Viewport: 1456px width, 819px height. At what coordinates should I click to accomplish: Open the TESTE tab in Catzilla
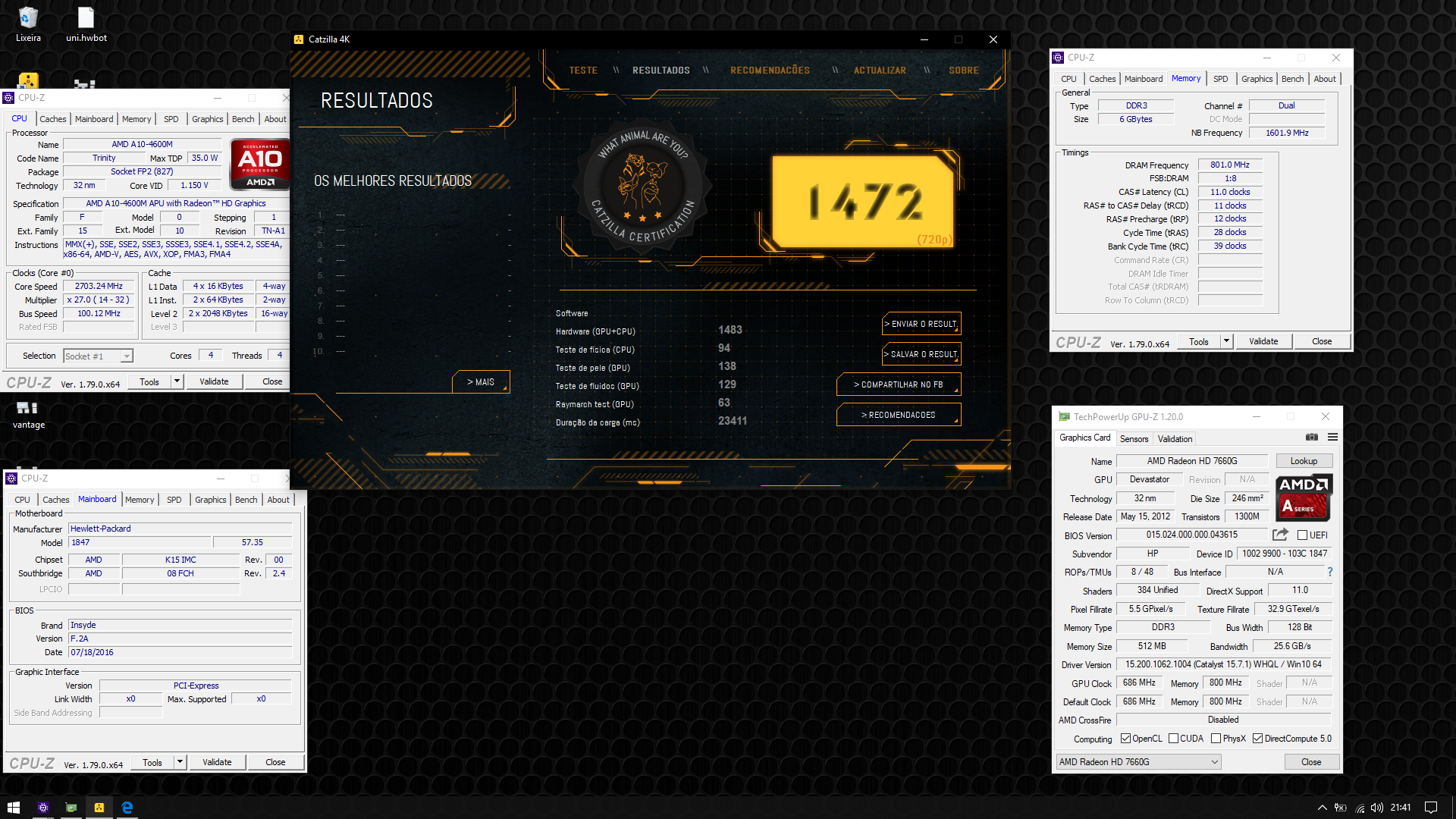[583, 71]
